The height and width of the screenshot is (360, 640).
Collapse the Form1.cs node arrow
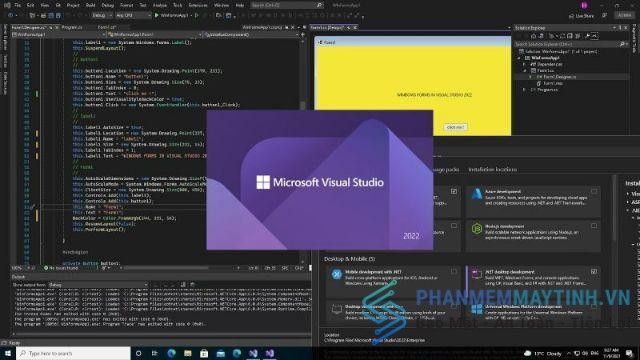coord(525,71)
